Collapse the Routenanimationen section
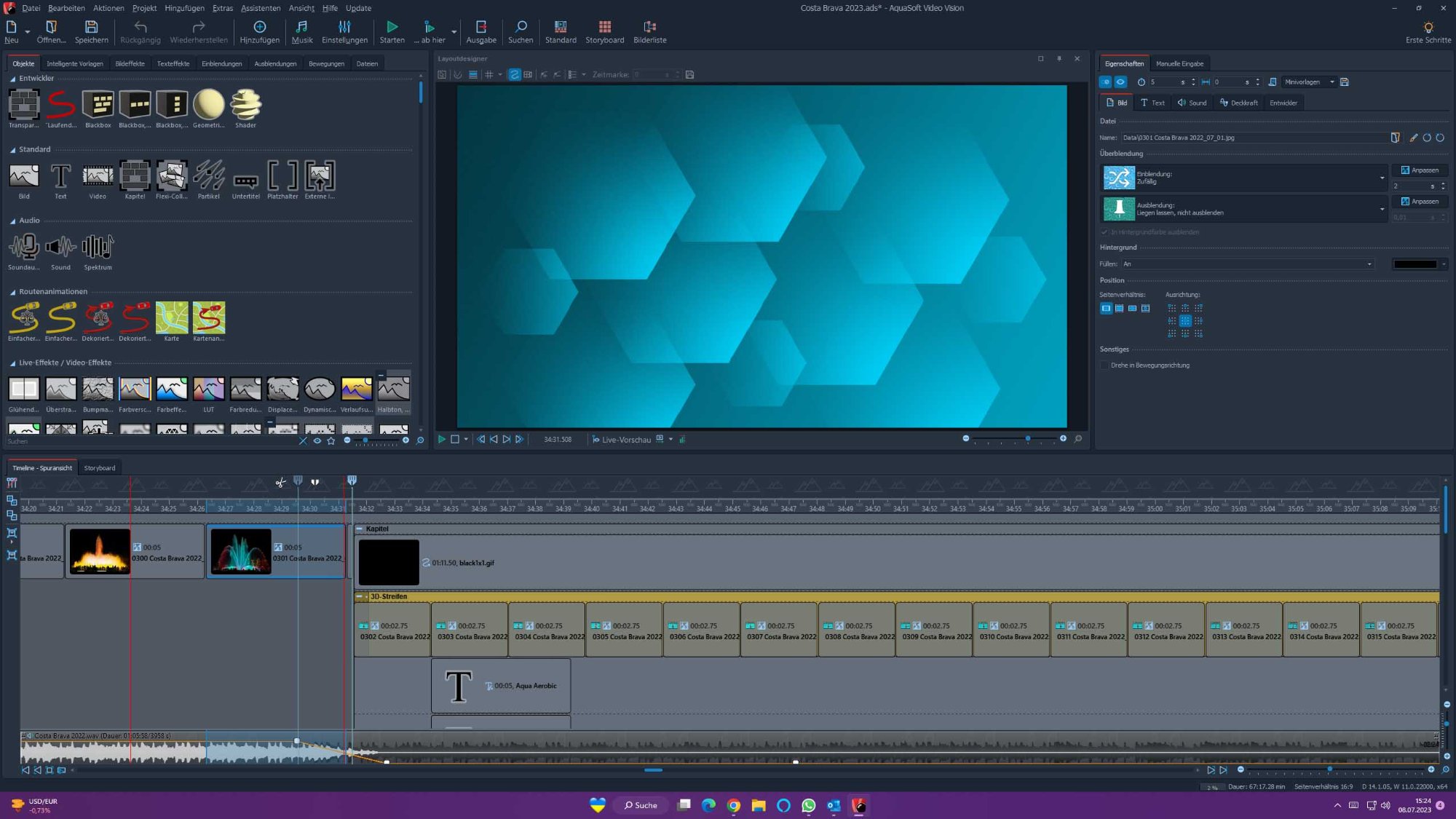The image size is (1456, 819). [12, 292]
